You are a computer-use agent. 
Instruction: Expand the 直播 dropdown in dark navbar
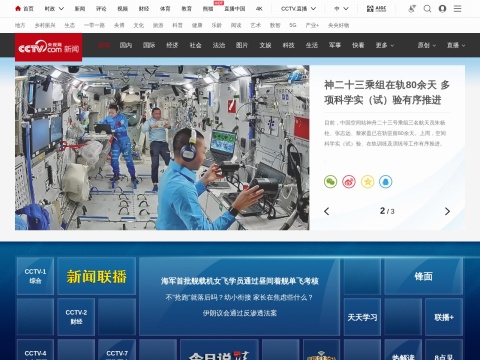[456, 45]
